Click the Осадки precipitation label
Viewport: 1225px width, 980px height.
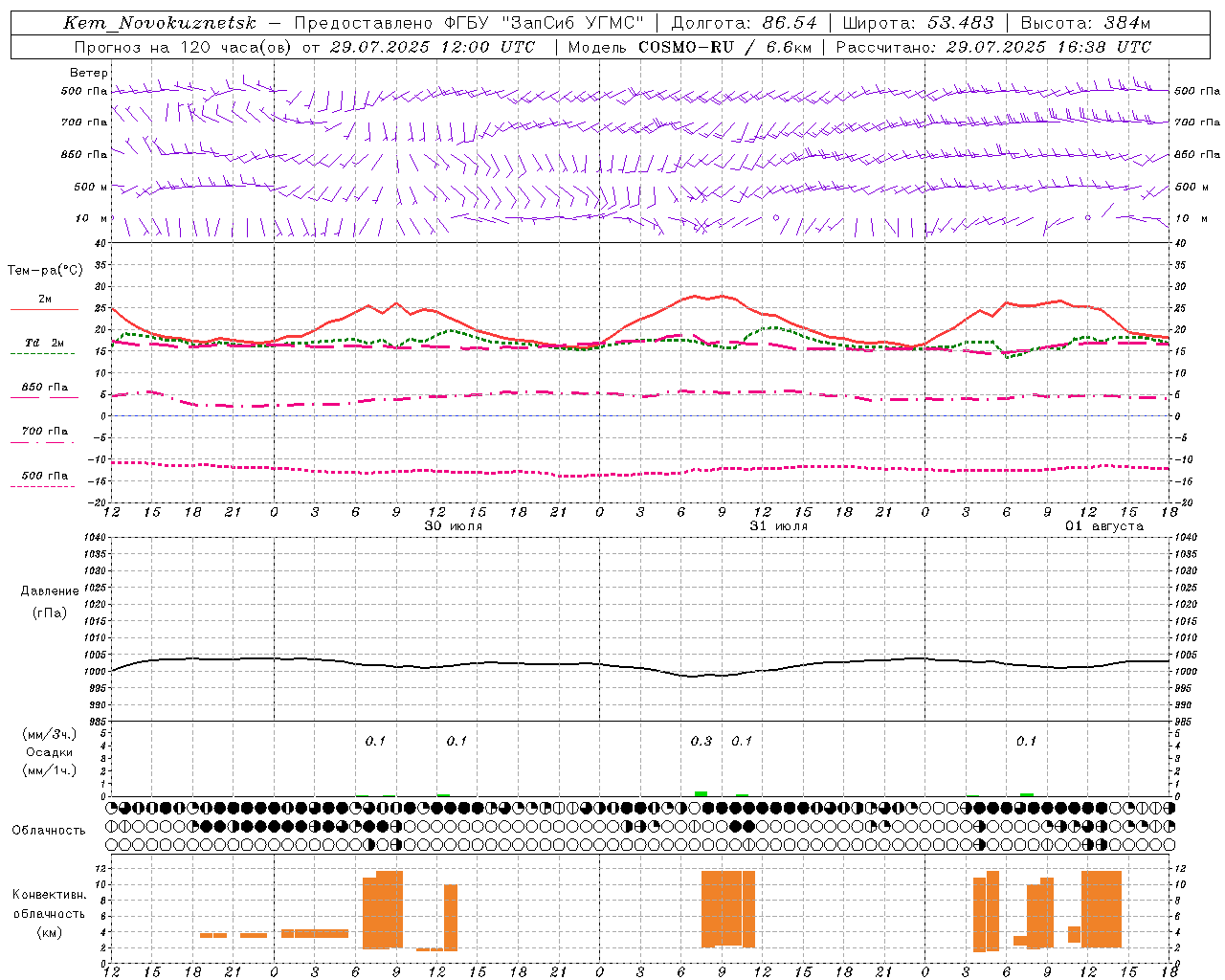coord(50,752)
